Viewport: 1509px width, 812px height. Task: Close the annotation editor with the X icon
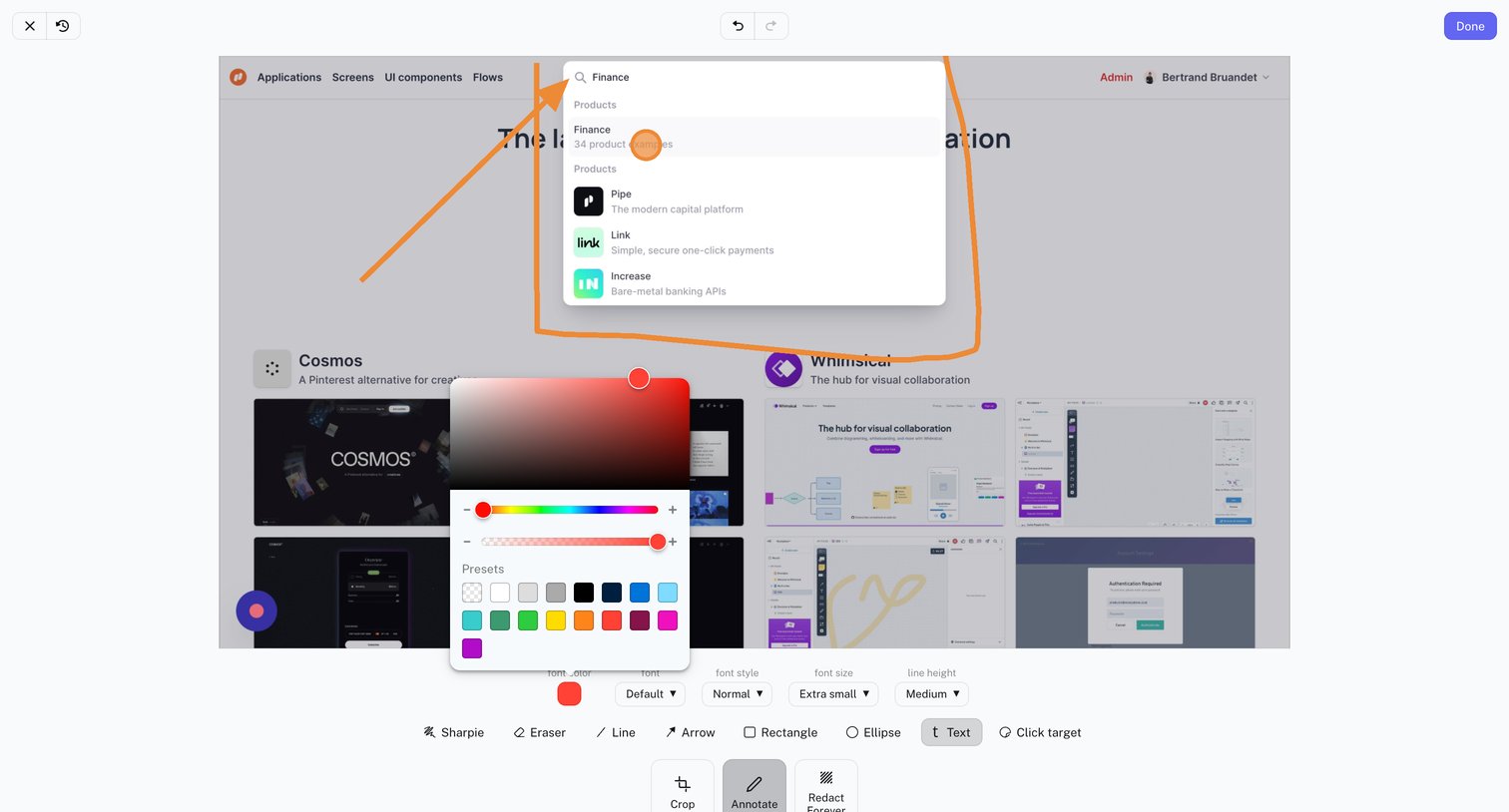click(30, 26)
